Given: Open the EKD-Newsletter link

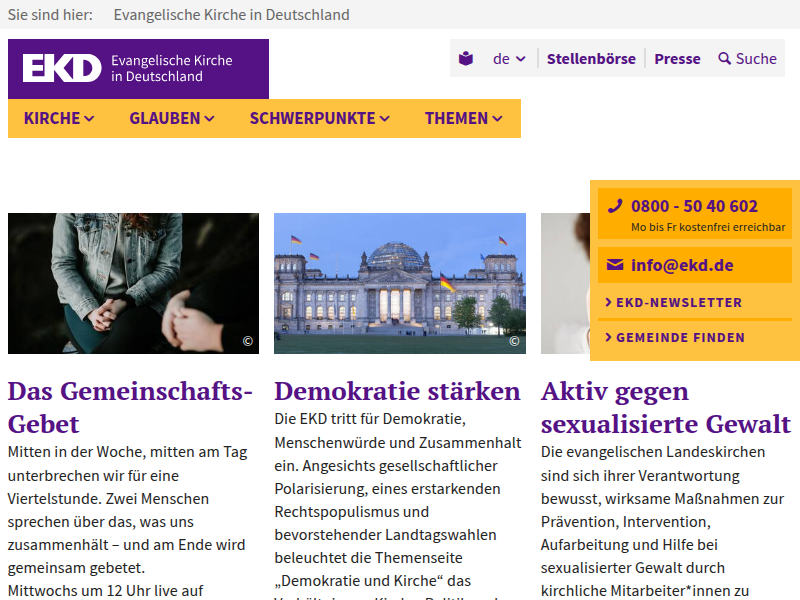Looking at the screenshot, I should pos(679,303).
